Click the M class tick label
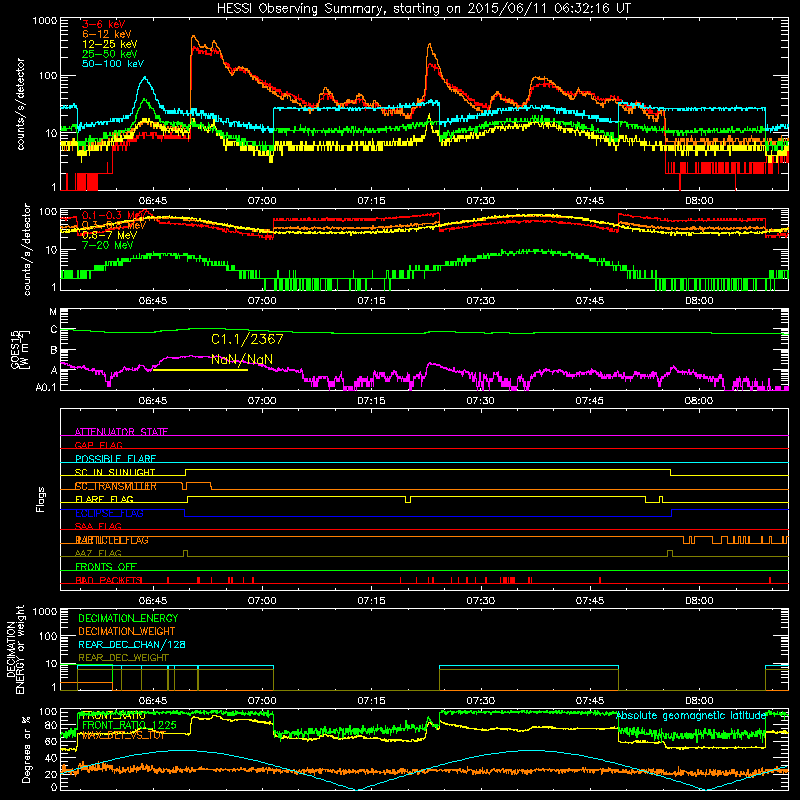 [x=53, y=312]
